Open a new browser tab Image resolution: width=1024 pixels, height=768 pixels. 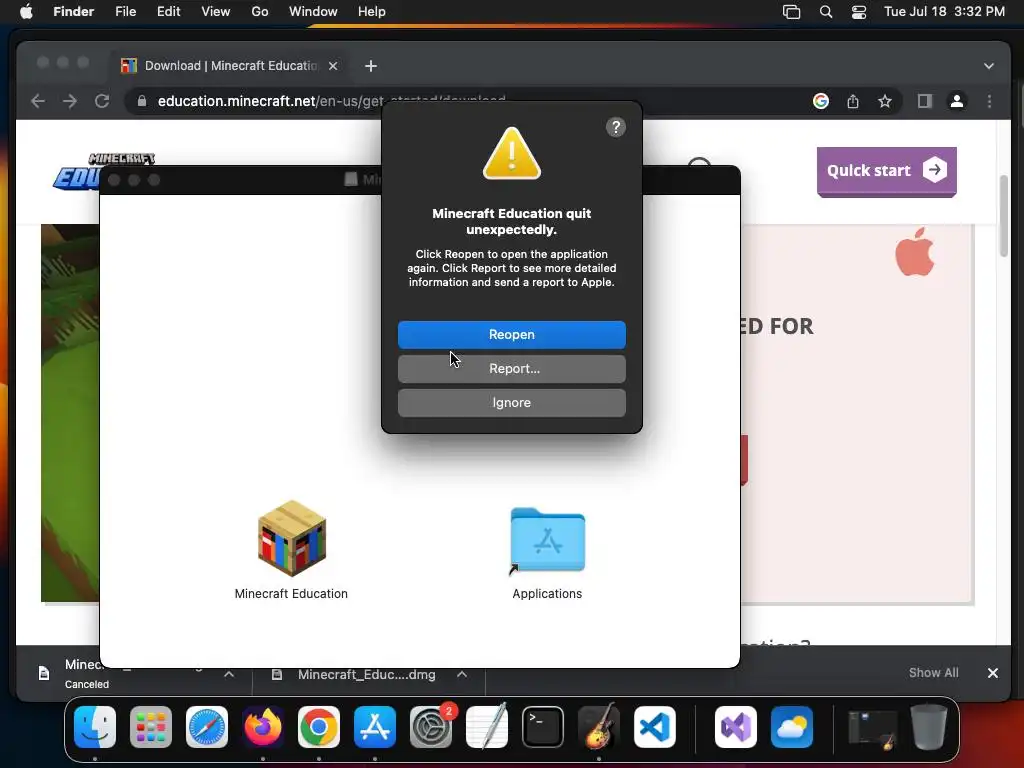click(x=371, y=66)
